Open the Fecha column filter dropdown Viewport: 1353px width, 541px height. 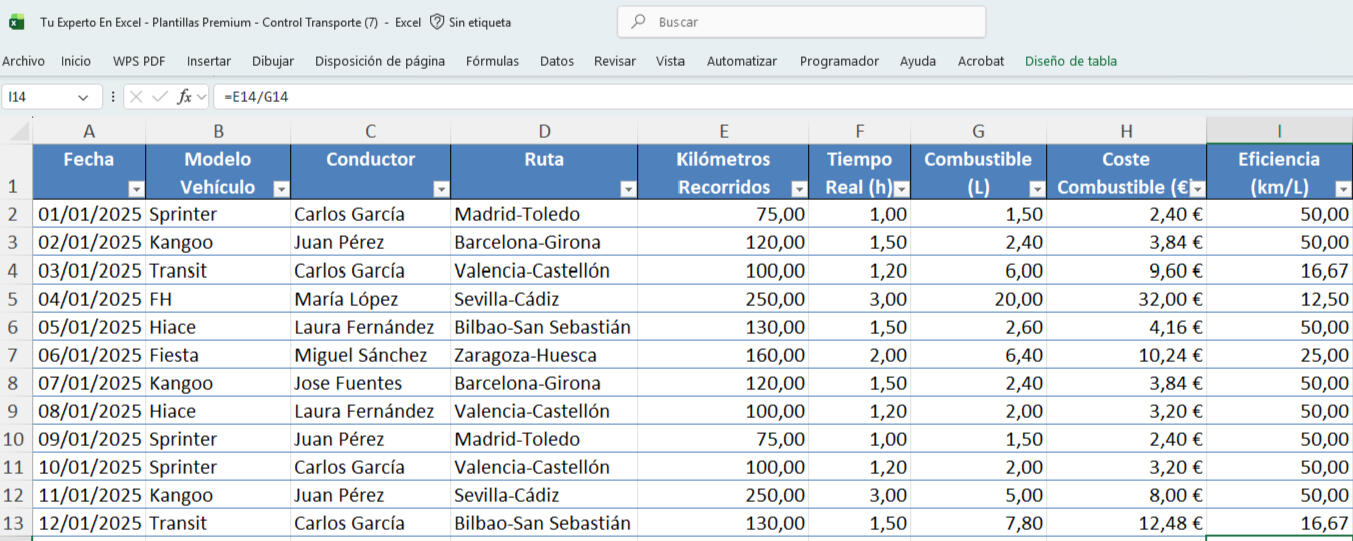136,189
